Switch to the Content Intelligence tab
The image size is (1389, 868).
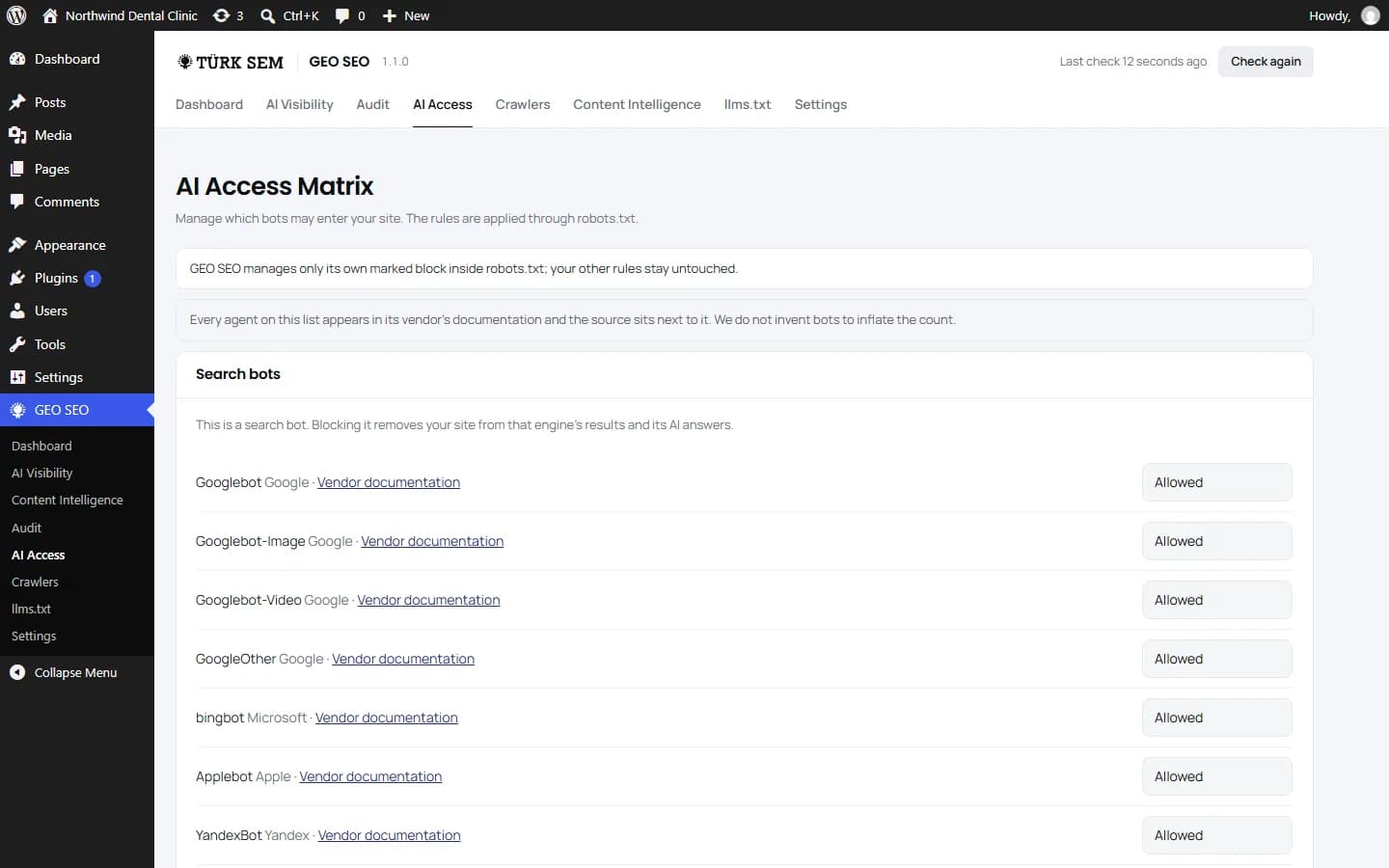coord(637,104)
